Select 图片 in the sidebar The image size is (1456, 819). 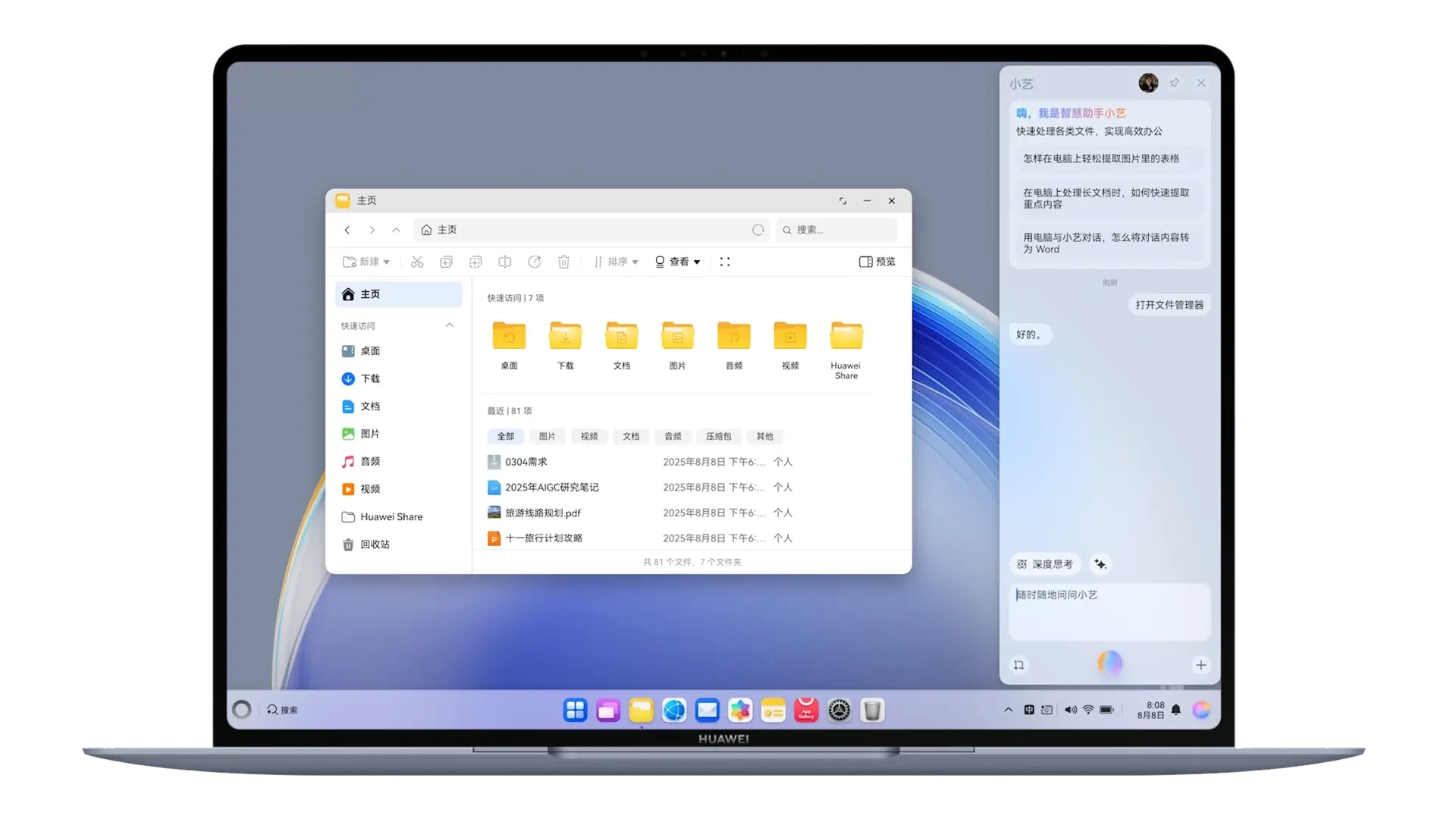click(x=398, y=434)
